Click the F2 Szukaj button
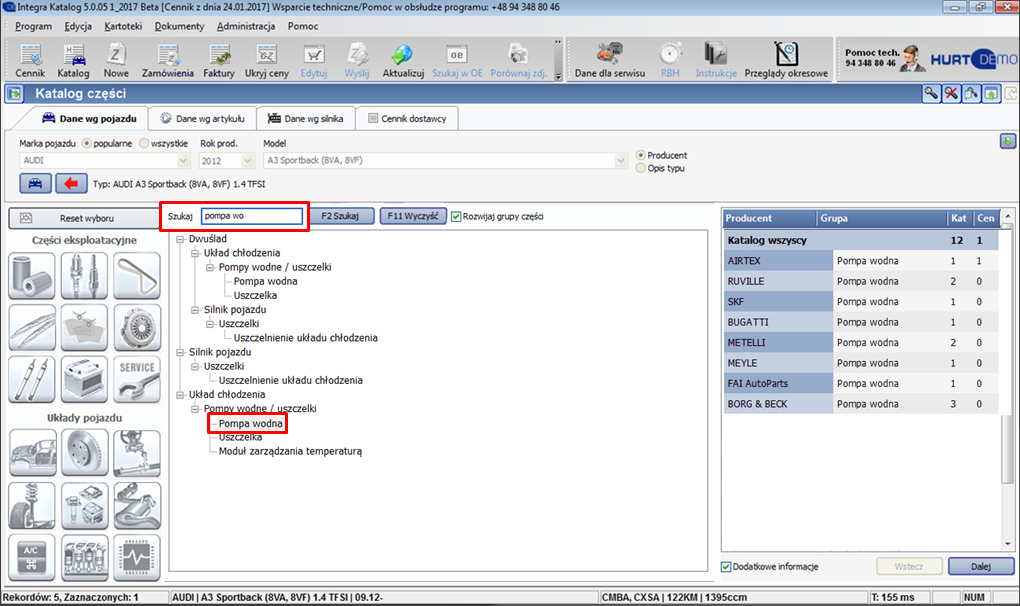Screen dimensions: 1020x606 pos(340,216)
